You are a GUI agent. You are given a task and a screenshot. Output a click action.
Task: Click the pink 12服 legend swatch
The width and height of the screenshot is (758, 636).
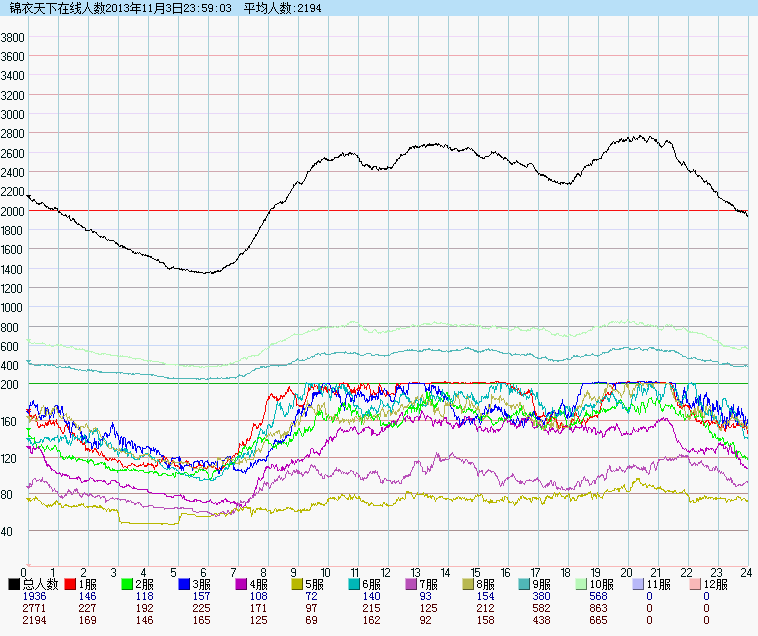696,583
